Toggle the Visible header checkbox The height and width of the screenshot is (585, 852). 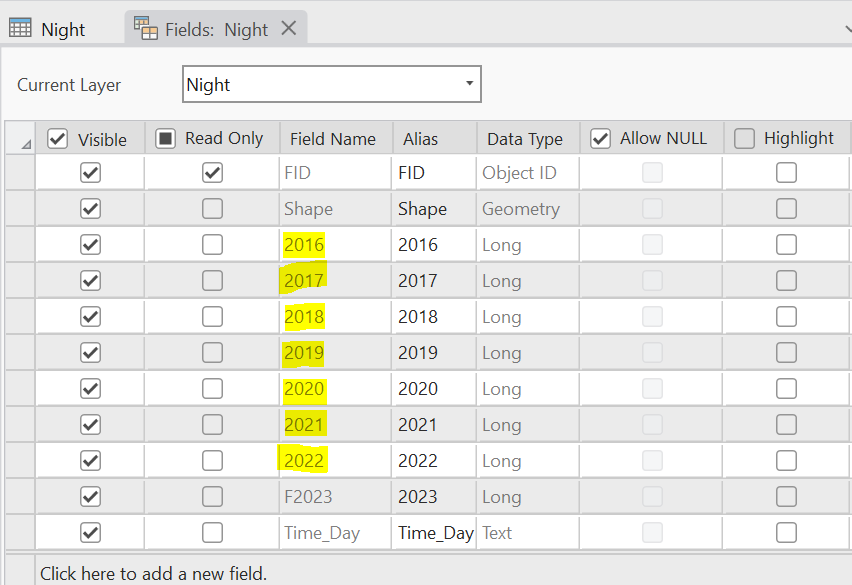coord(58,139)
